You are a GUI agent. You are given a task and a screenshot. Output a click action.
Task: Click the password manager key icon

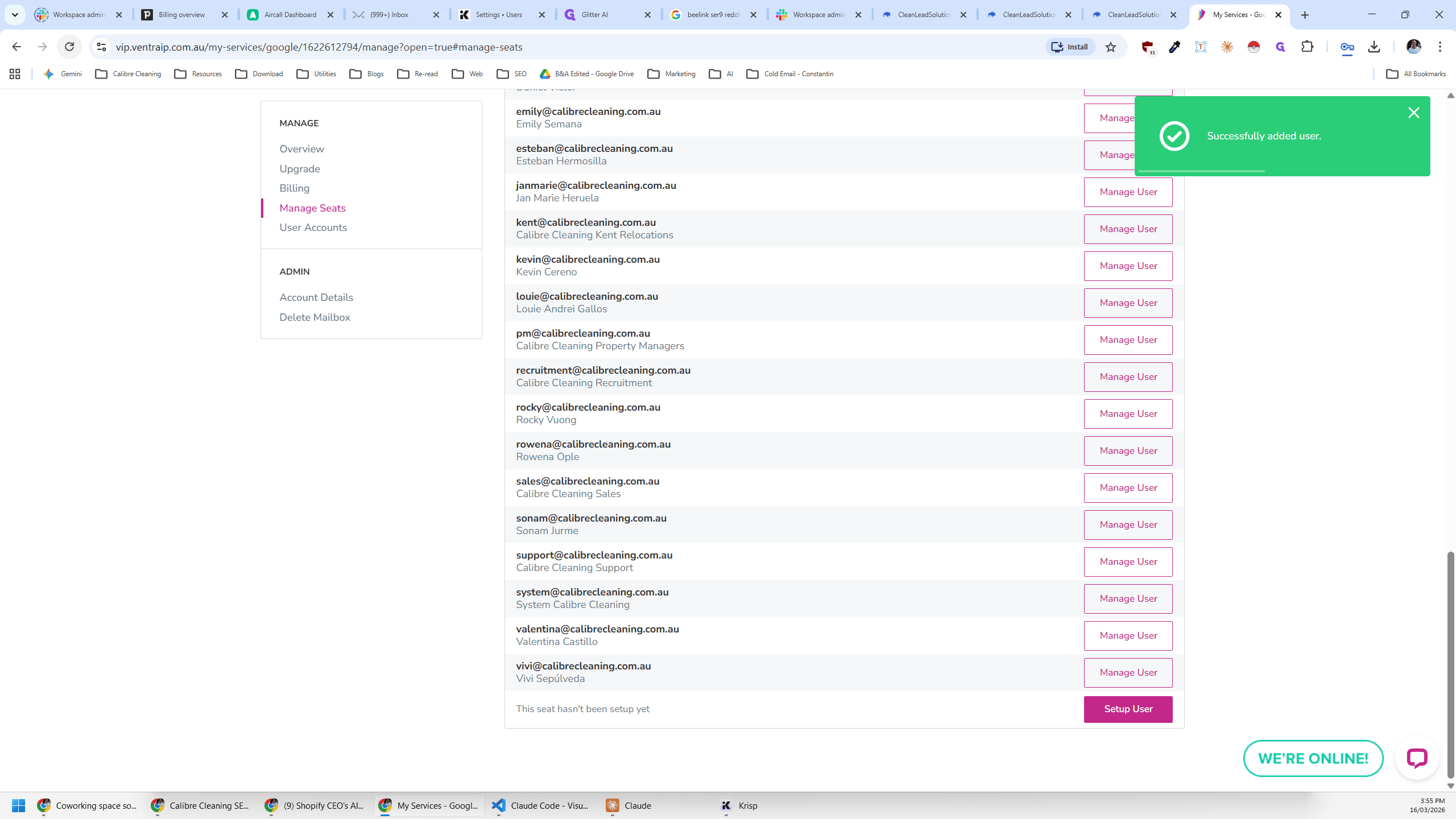click(1347, 47)
